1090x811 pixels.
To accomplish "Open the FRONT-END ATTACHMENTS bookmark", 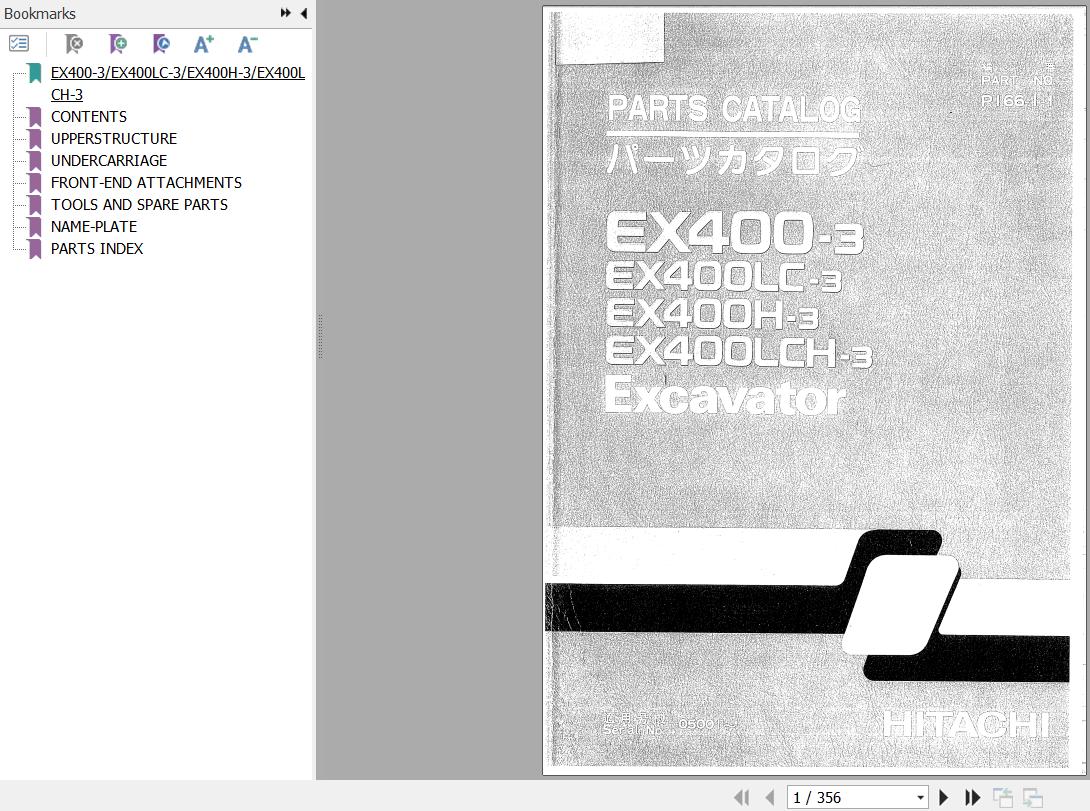I will (x=147, y=183).
